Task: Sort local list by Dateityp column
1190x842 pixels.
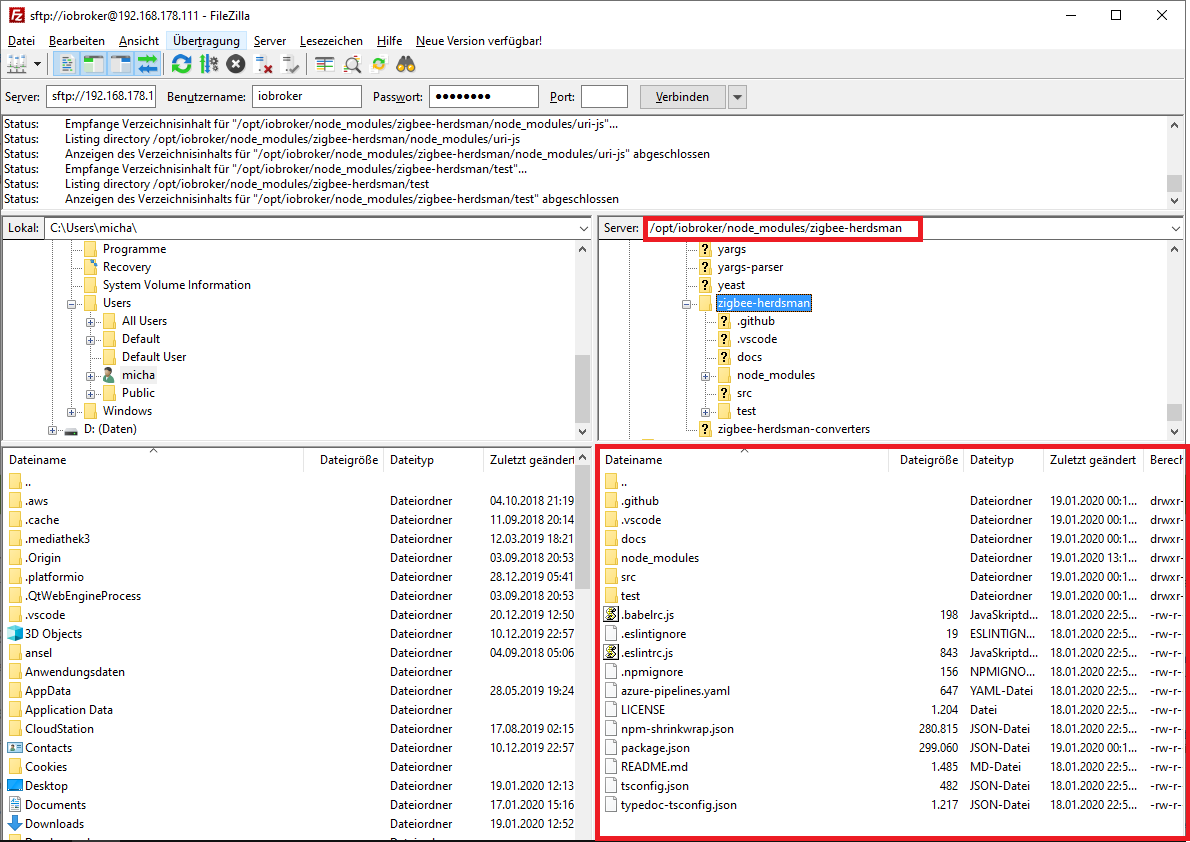Action: (433, 459)
